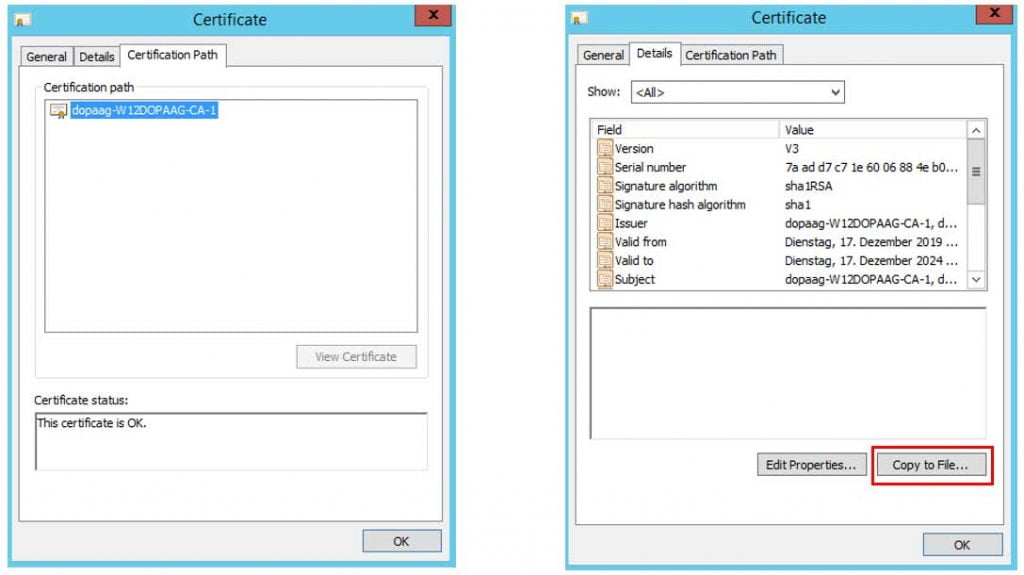Click the Valid to field icon
1024x575 pixels.
click(x=605, y=260)
